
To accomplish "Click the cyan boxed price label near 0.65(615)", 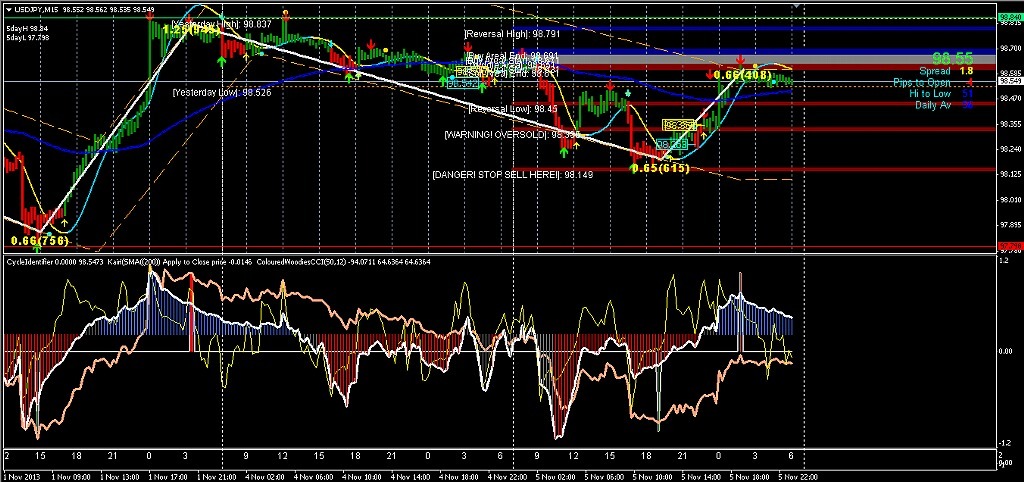I will tap(671, 144).
